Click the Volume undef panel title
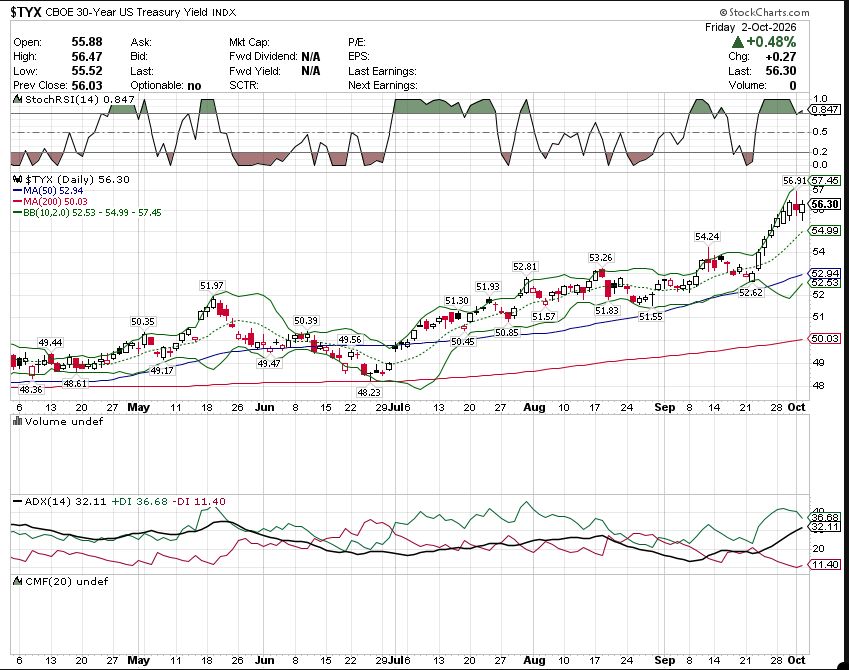 coord(64,421)
